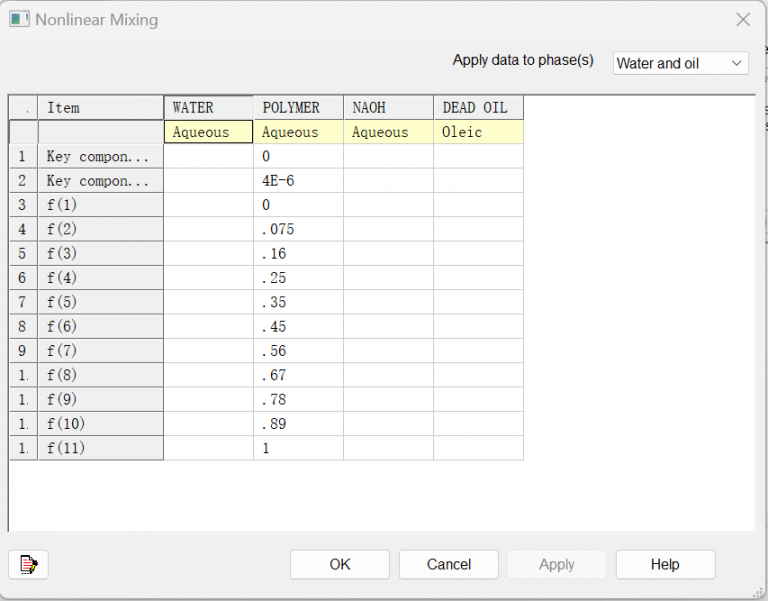Select the POLYMER column header
Viewport: 768px width, 601px height.
[x=298, y=107]
